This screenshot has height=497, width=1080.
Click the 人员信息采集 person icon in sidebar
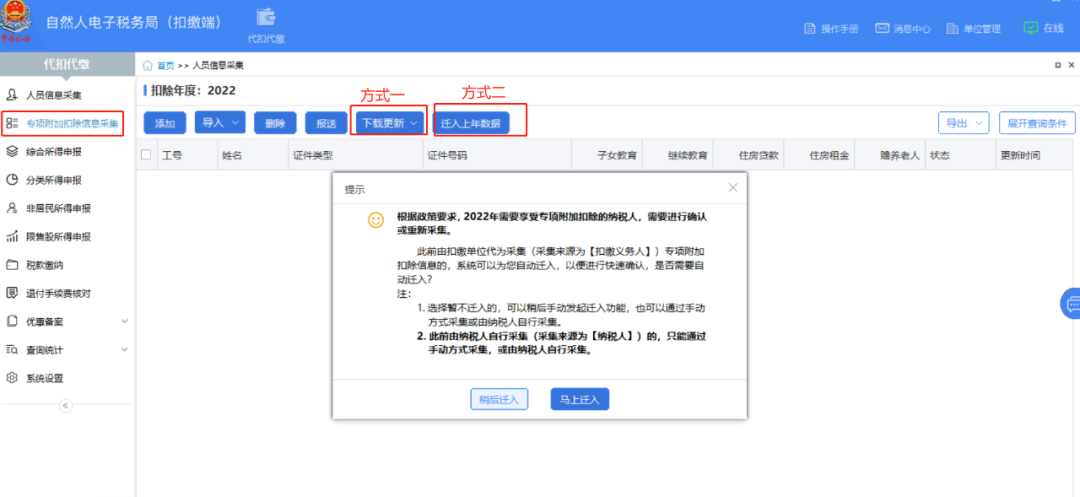click(11, 94)
